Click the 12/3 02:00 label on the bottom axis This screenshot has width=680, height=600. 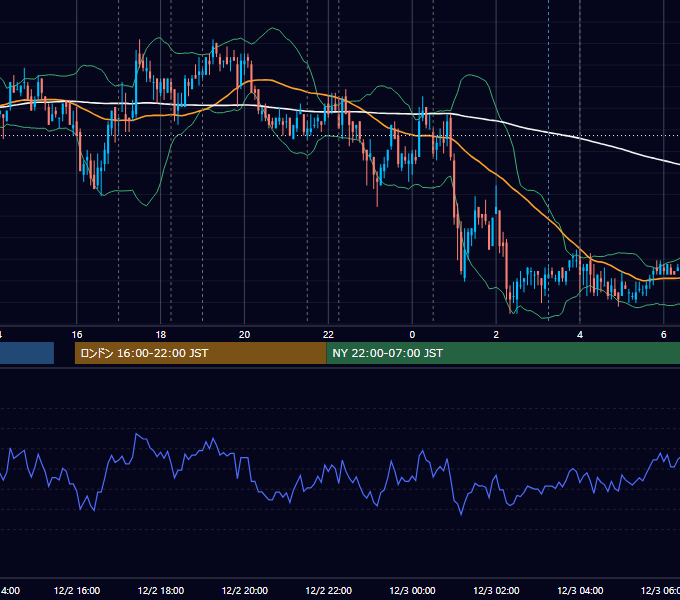[496, 591]
